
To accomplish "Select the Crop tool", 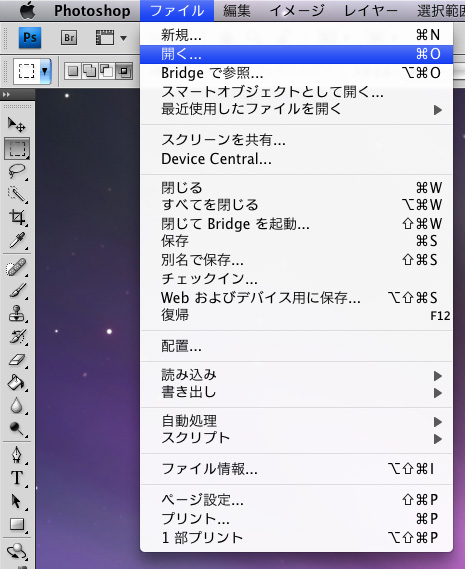I will click(x=17, y=217).
